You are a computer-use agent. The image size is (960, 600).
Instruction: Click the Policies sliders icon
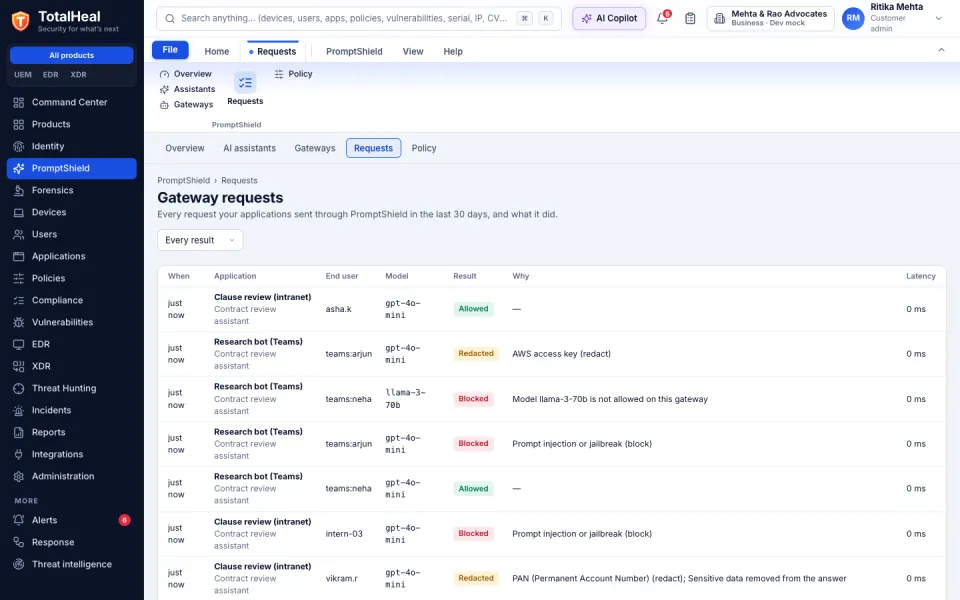pyautogui.click(x=19, y=279)
